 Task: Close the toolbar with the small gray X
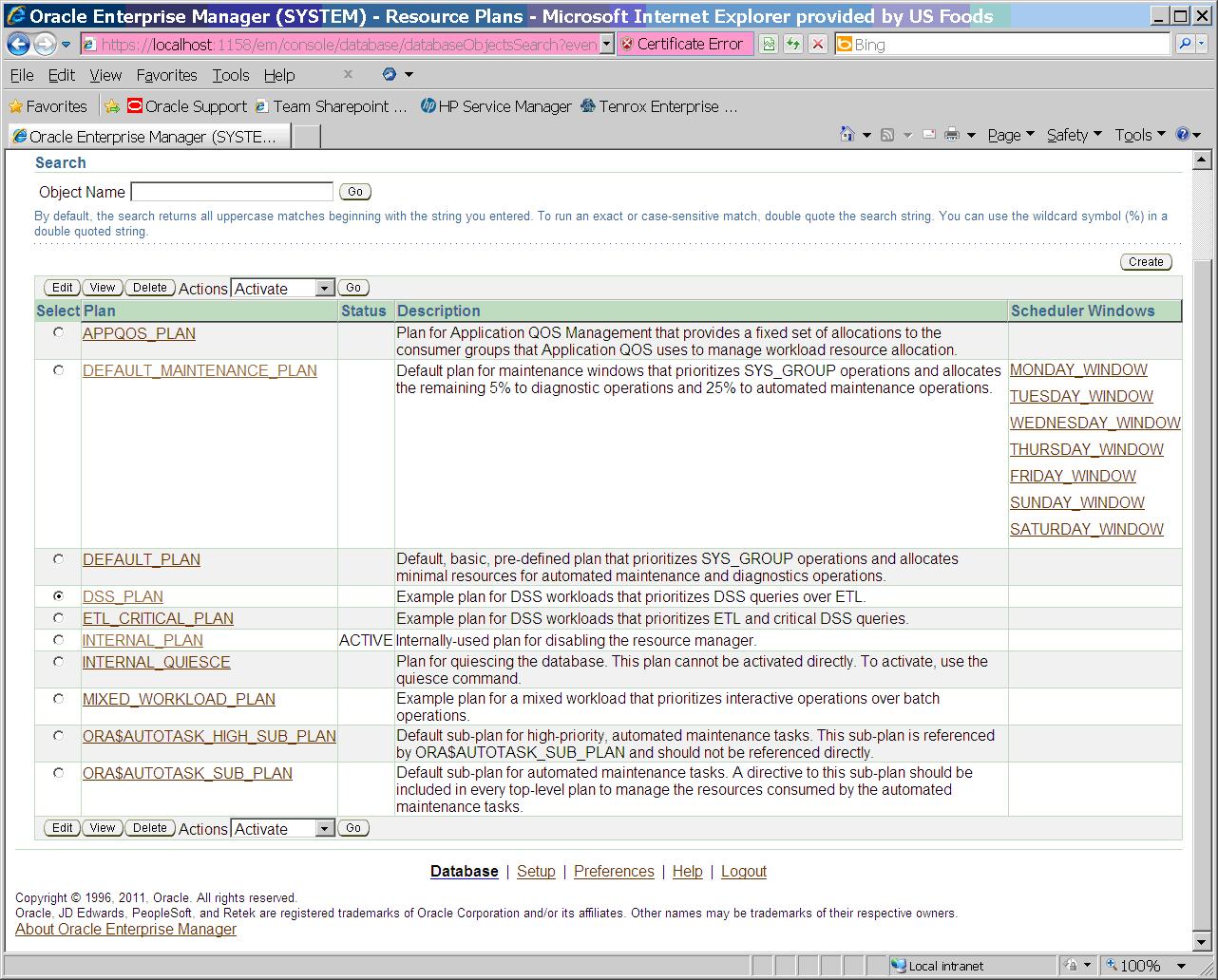pyautogui.click(x=348, y=74)
